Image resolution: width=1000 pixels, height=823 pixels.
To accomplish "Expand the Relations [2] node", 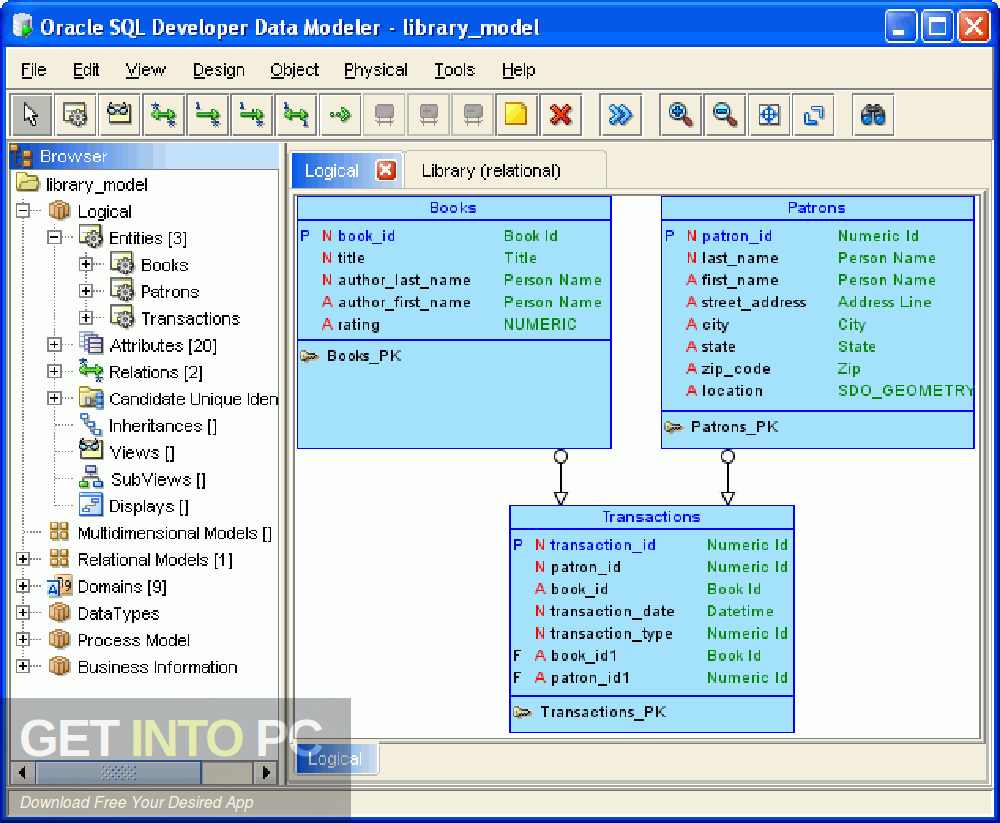I will (55, 371).
